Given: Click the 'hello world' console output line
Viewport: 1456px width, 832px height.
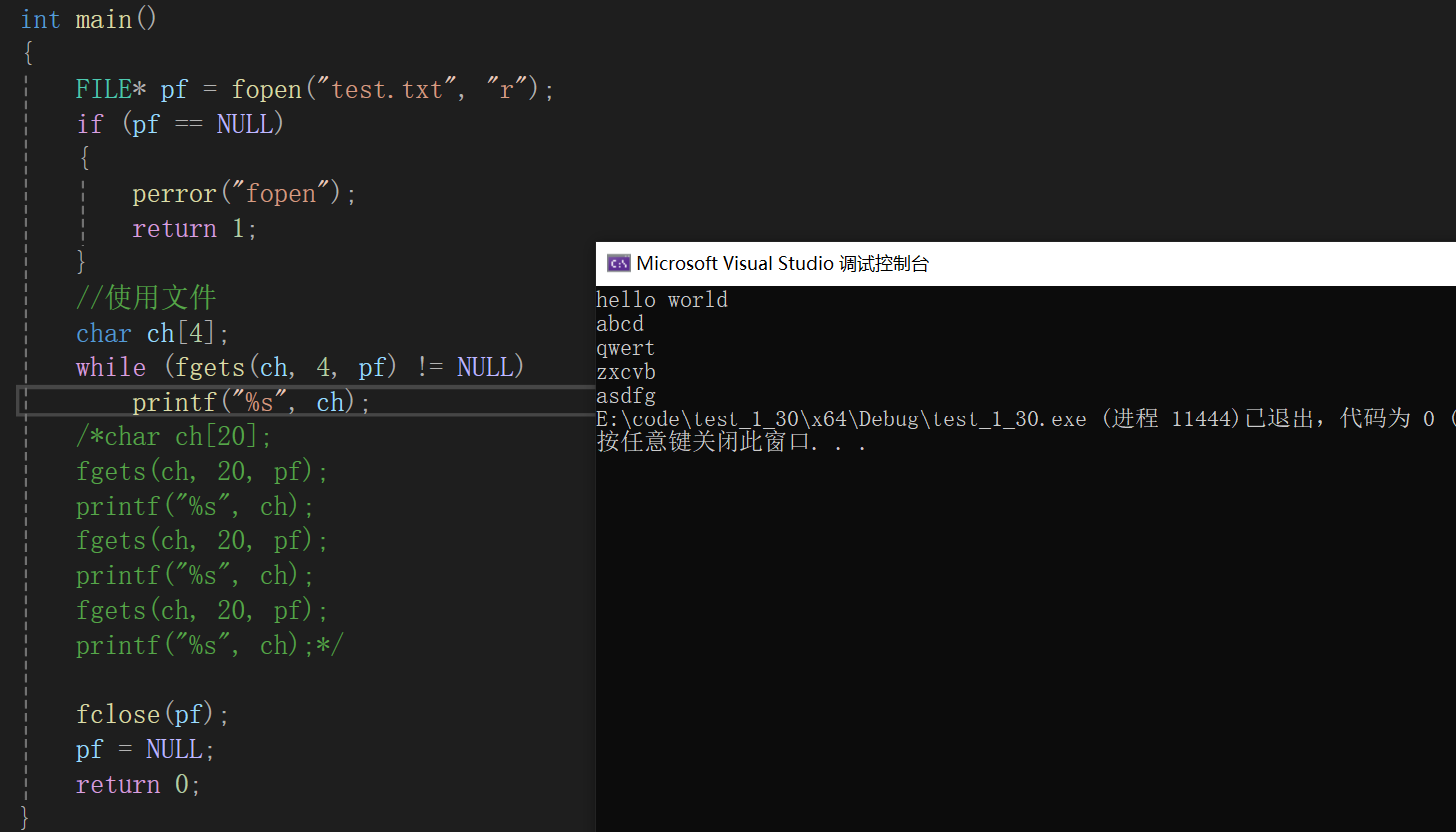Looking at the screenshot, I should (x=662, y=300).
